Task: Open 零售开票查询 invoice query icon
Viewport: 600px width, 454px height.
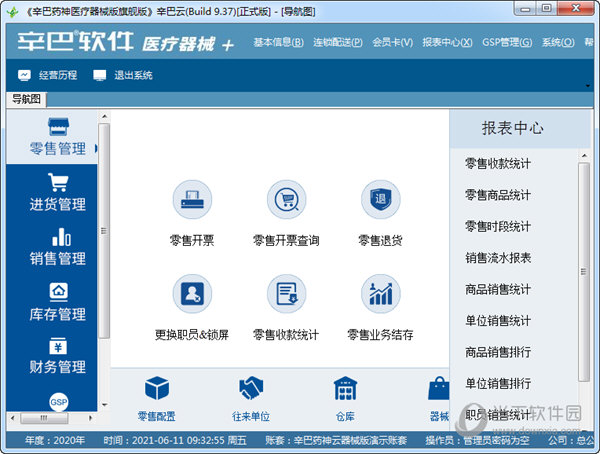Action: point(286,200)
